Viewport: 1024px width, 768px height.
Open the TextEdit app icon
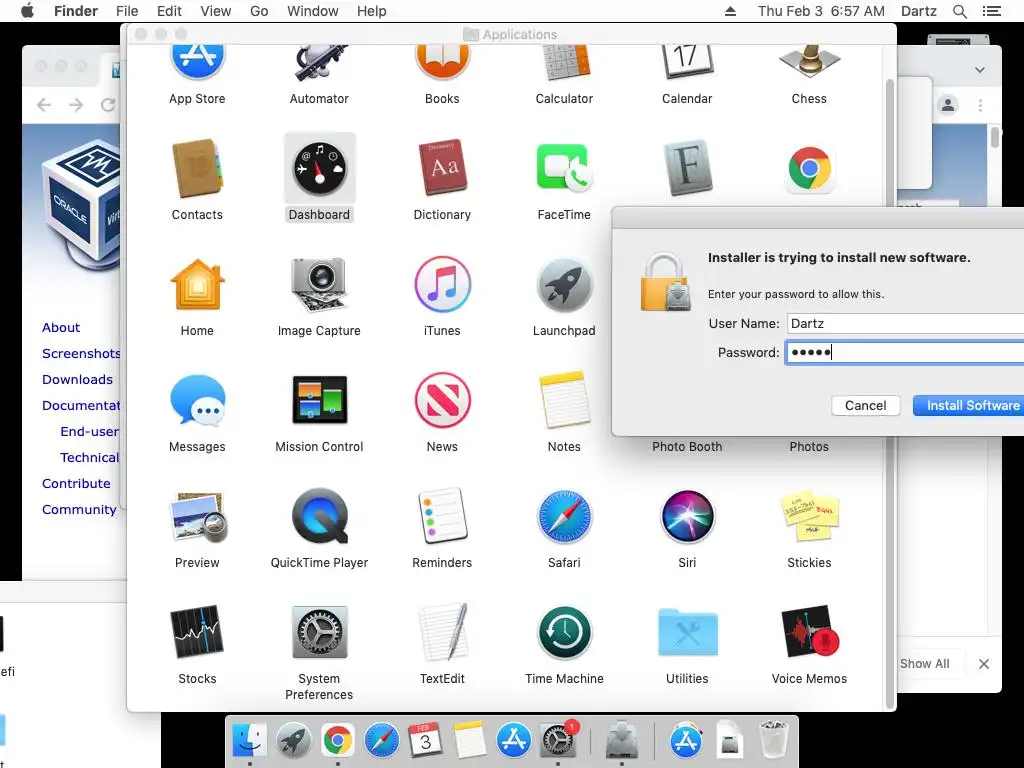pyautogui.click(x=442, y=632)
